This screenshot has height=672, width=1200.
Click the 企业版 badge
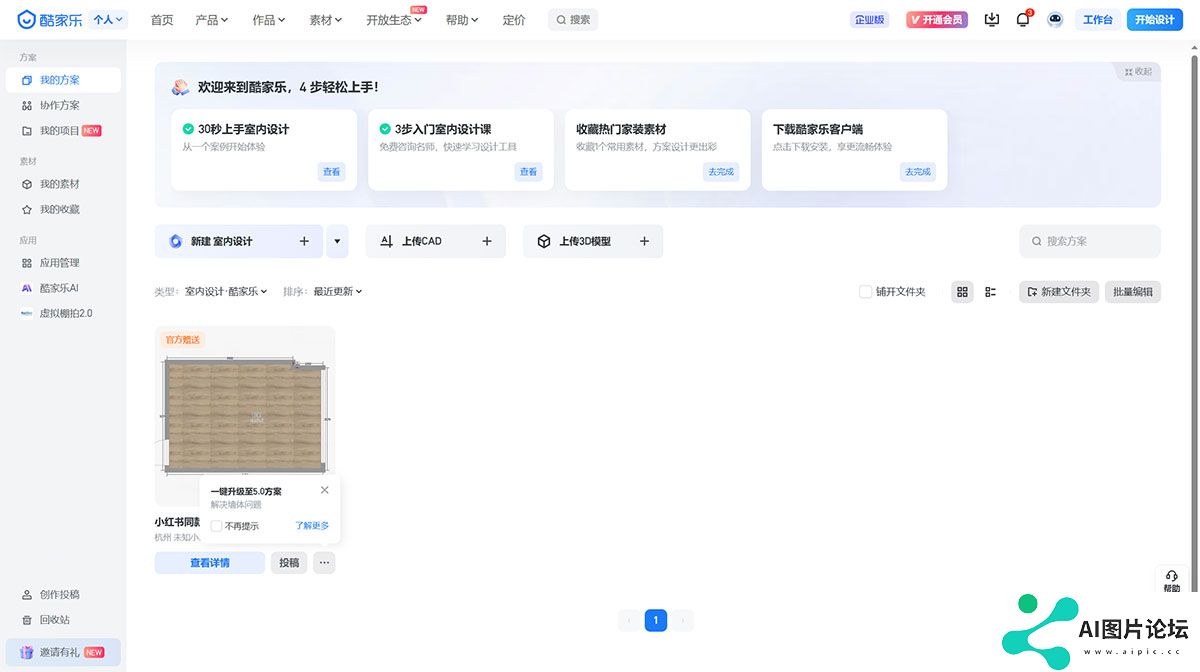[x=869, y=19]
